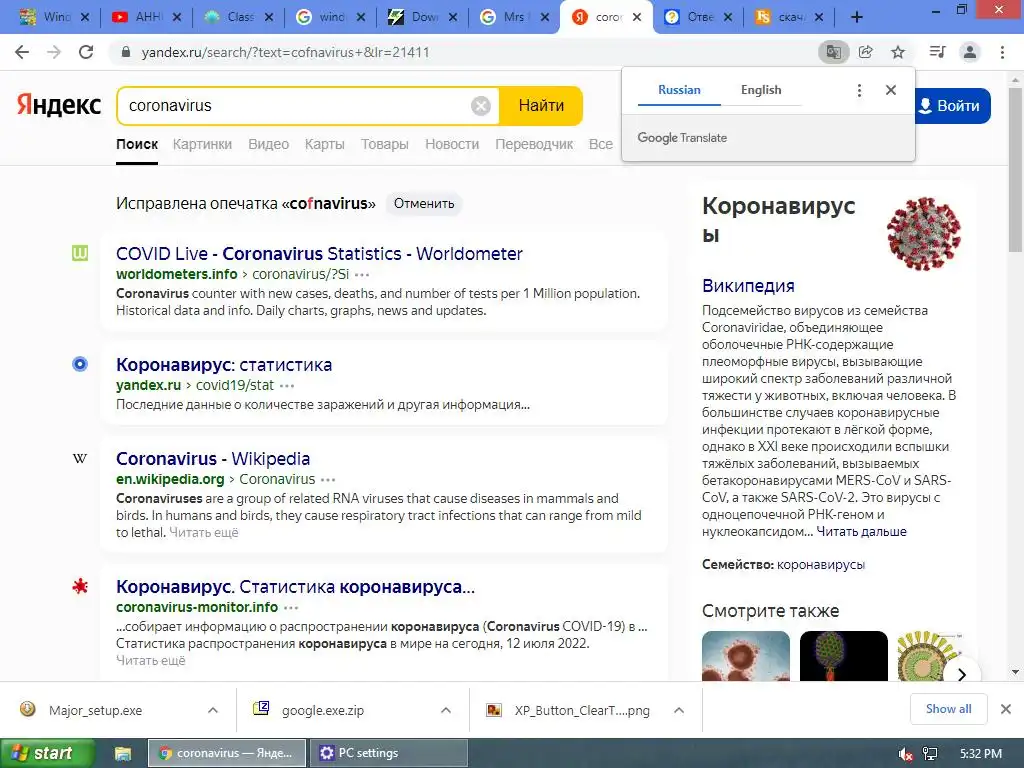This screenshot has height=768, width=1024.
Task: Open translate popup options three-dot menu
Action: (x=859, y=90)
